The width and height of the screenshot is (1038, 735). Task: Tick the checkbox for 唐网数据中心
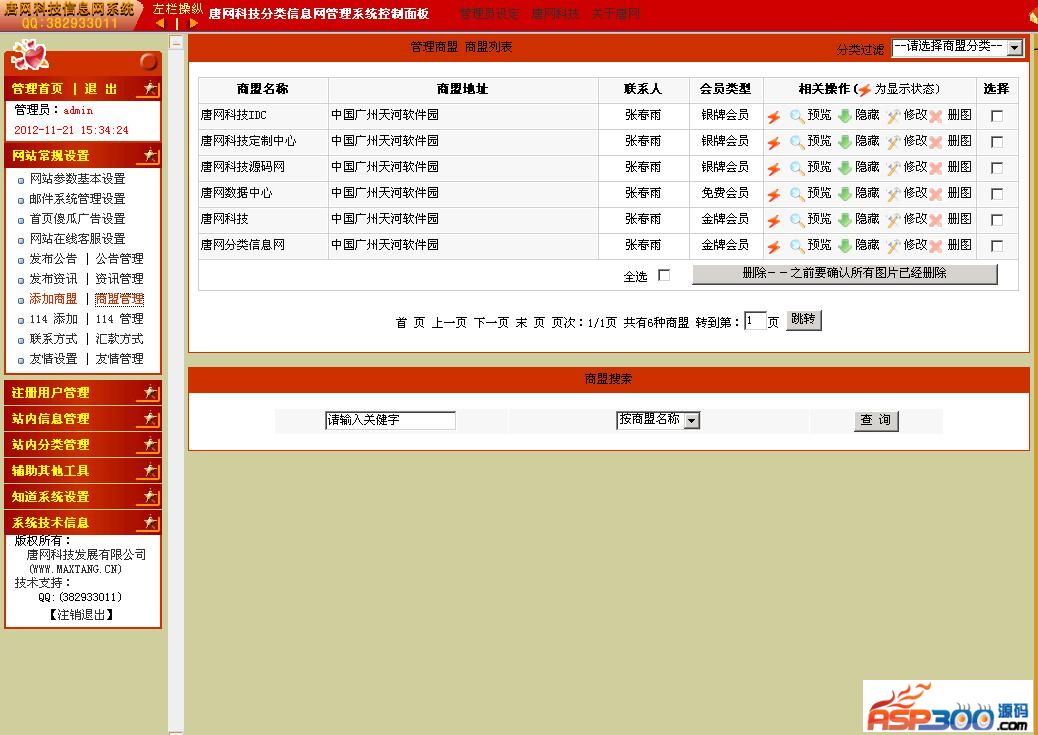click(x=996, y=194)
